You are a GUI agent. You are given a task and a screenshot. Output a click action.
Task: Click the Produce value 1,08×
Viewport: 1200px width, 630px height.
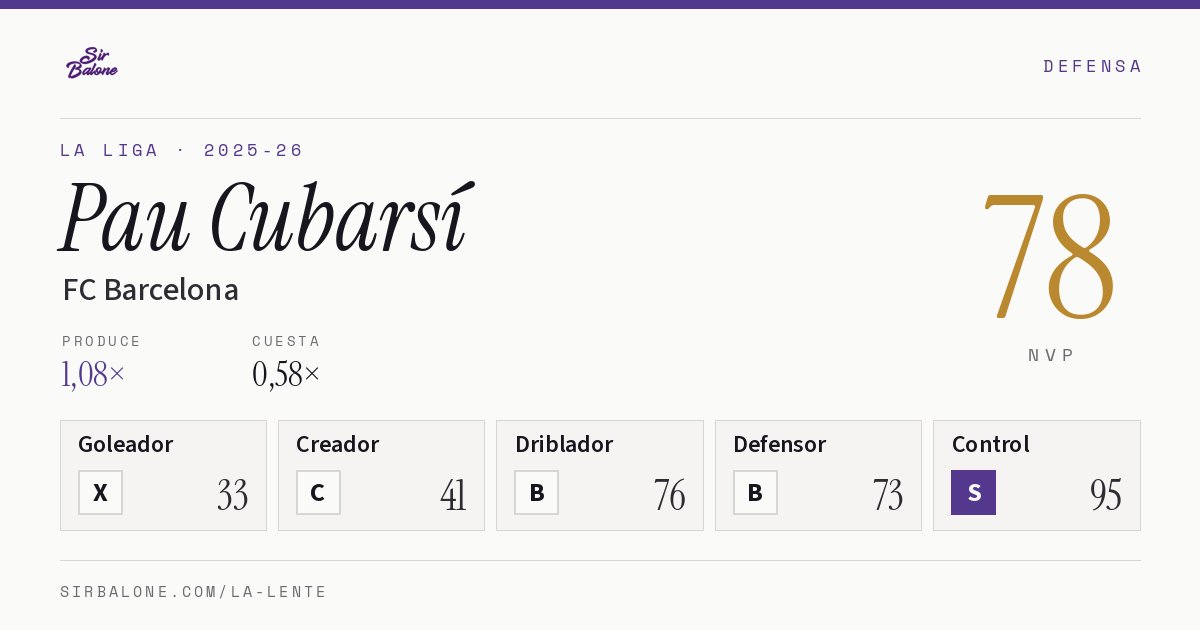pos(93,374)
